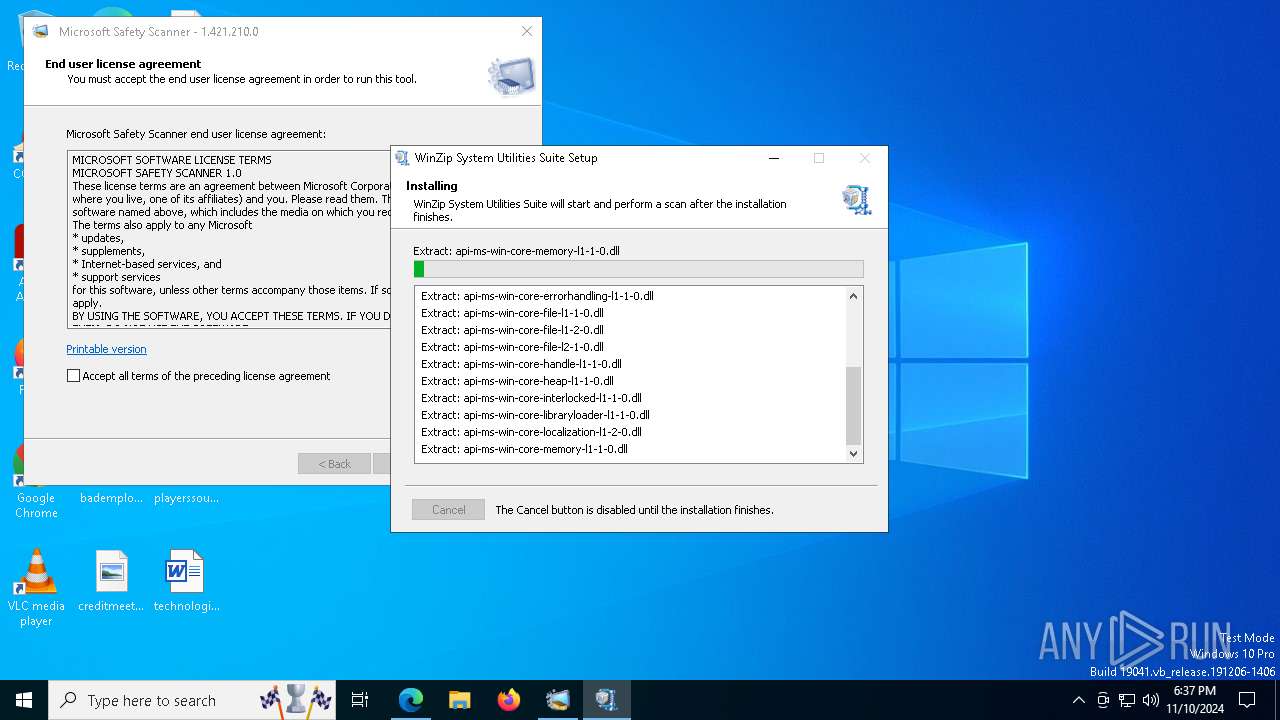Screen dimensions: 1280x720
Task: Open the notification center icon
Action: [x=1247, y=700]
